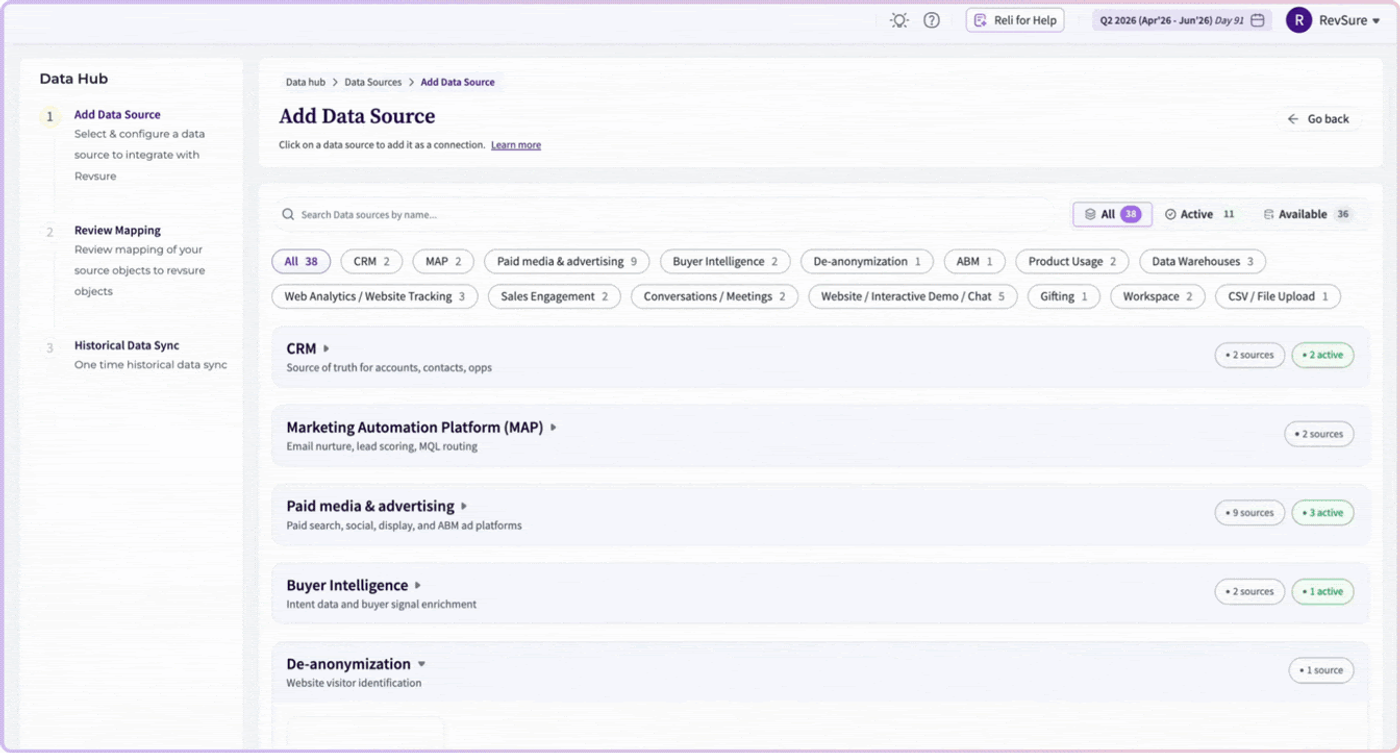Click the Go back button
Screen dimensions: 1400x753
[1319, 119]
